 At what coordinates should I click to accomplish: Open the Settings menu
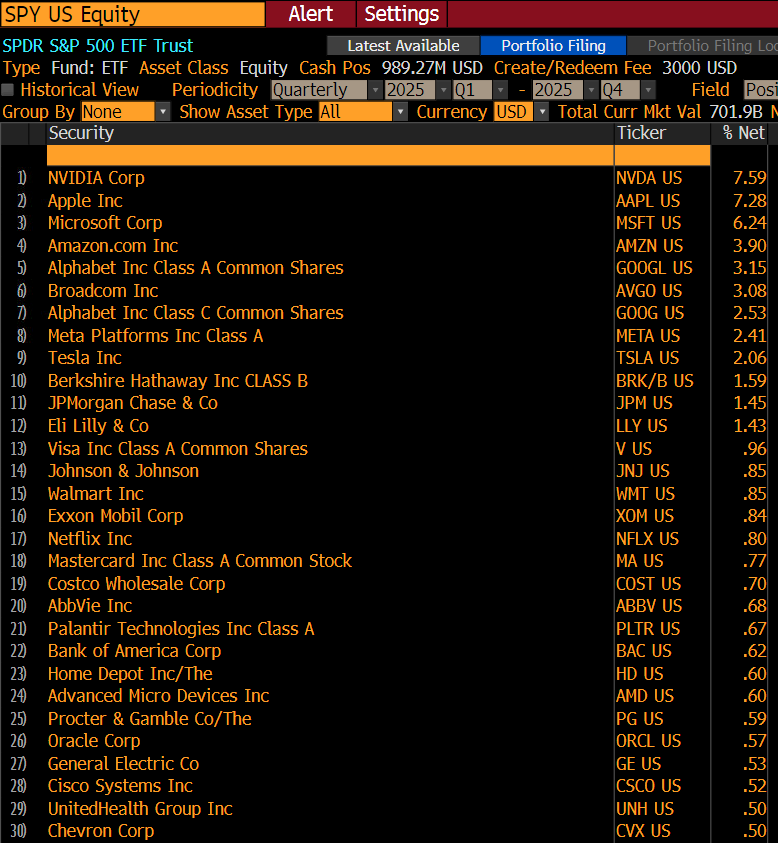click(402, 13)
